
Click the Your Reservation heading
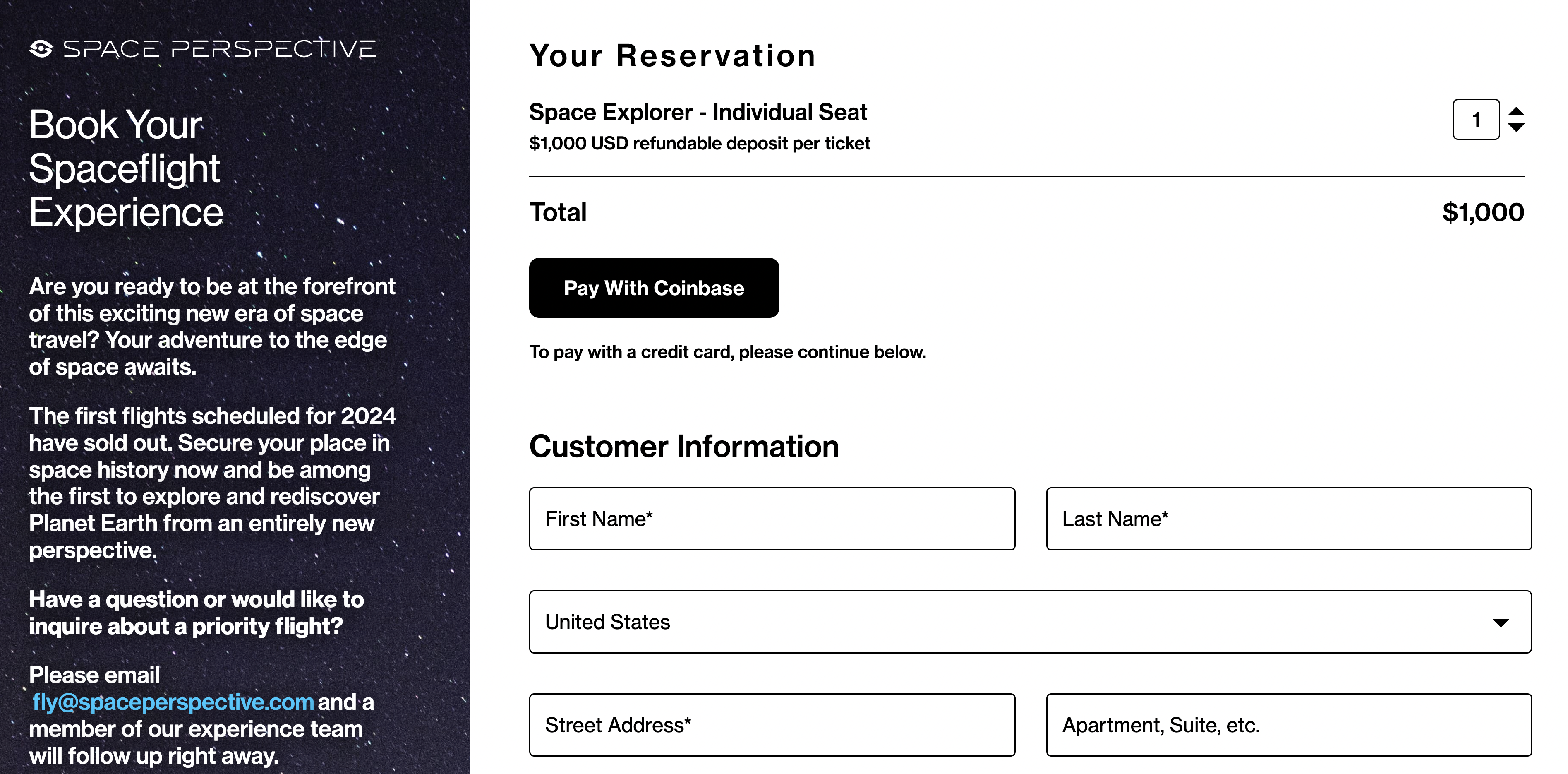[x=672, y=56]
